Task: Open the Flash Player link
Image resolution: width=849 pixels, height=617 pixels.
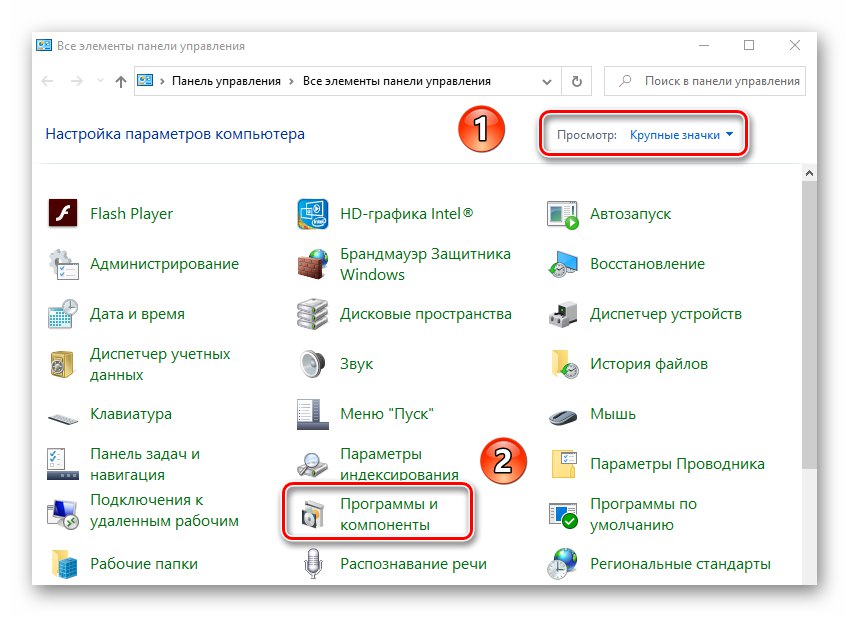Action: (x=132, y=214)
